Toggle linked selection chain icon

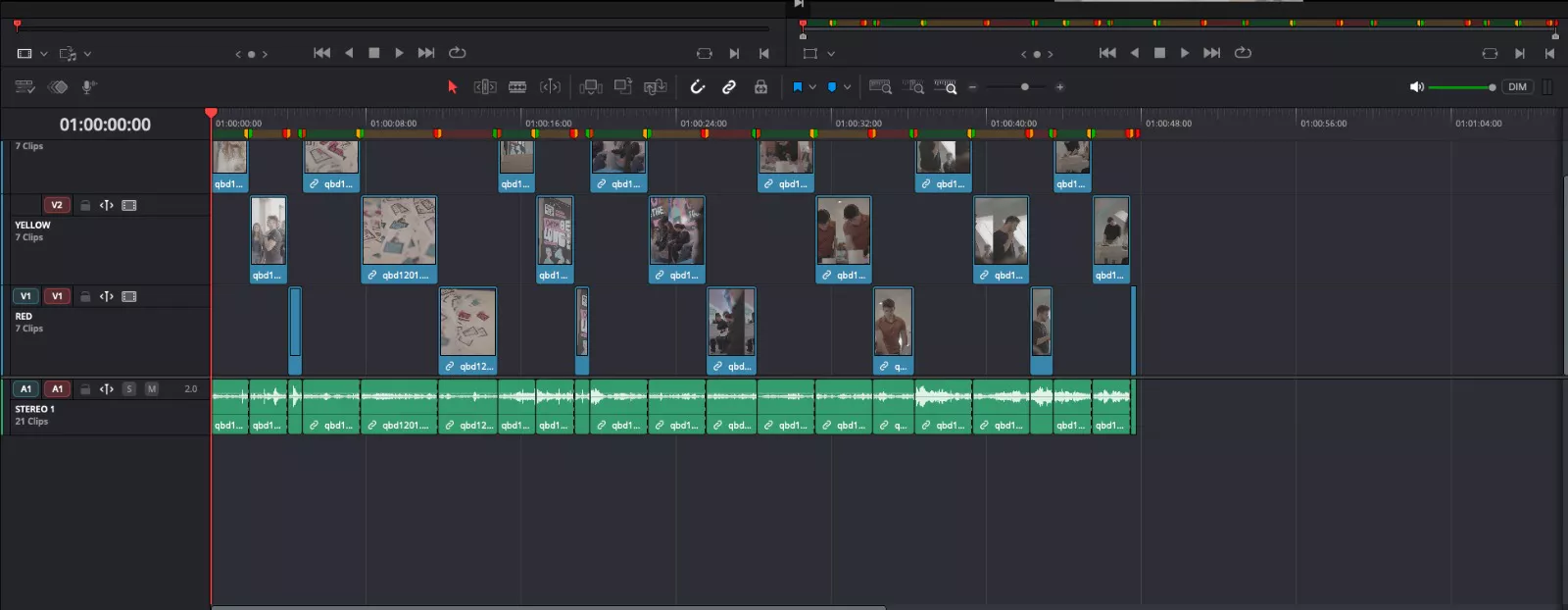tap(729, 87)
